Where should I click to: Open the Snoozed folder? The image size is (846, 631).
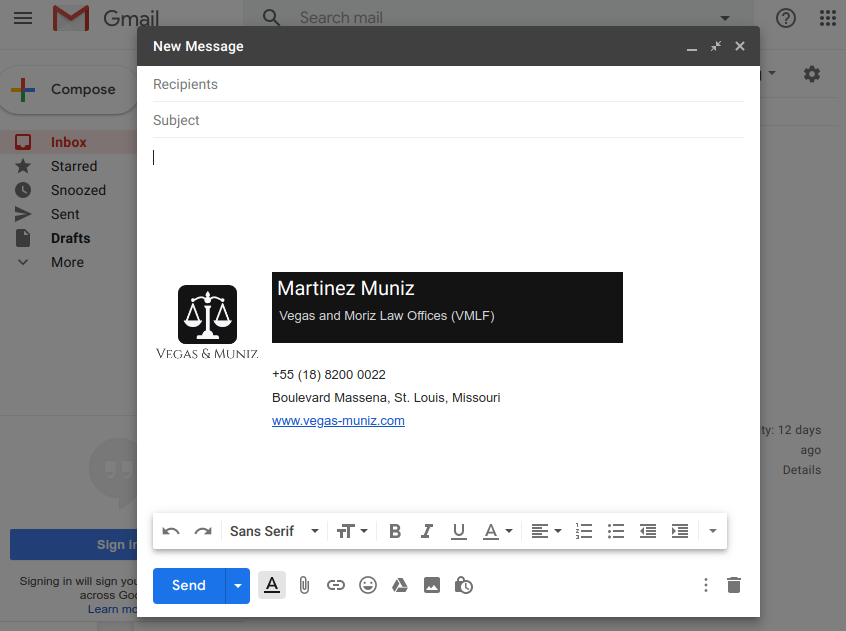pyautogui.click(x=78, y=190)
